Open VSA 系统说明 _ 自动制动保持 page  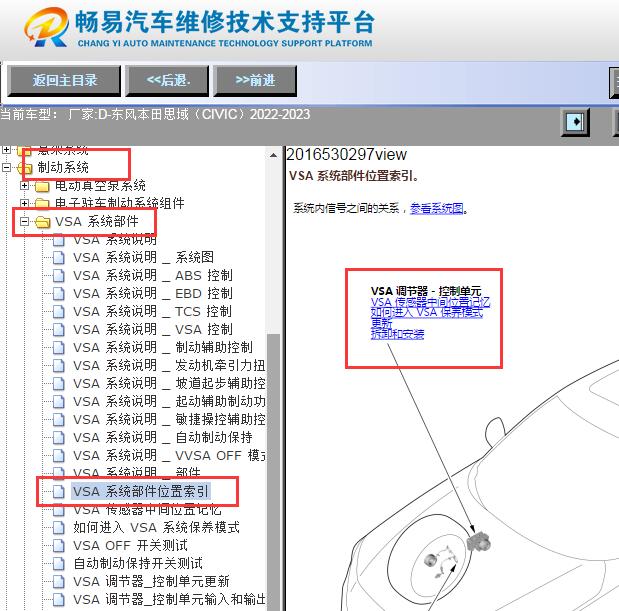(163, 437)
